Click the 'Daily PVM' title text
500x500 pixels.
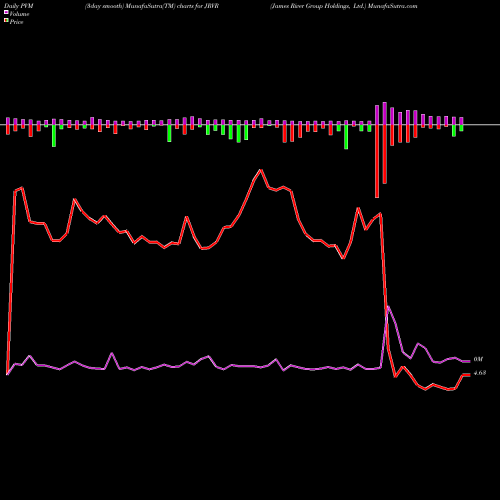click(x=19, y=6)
